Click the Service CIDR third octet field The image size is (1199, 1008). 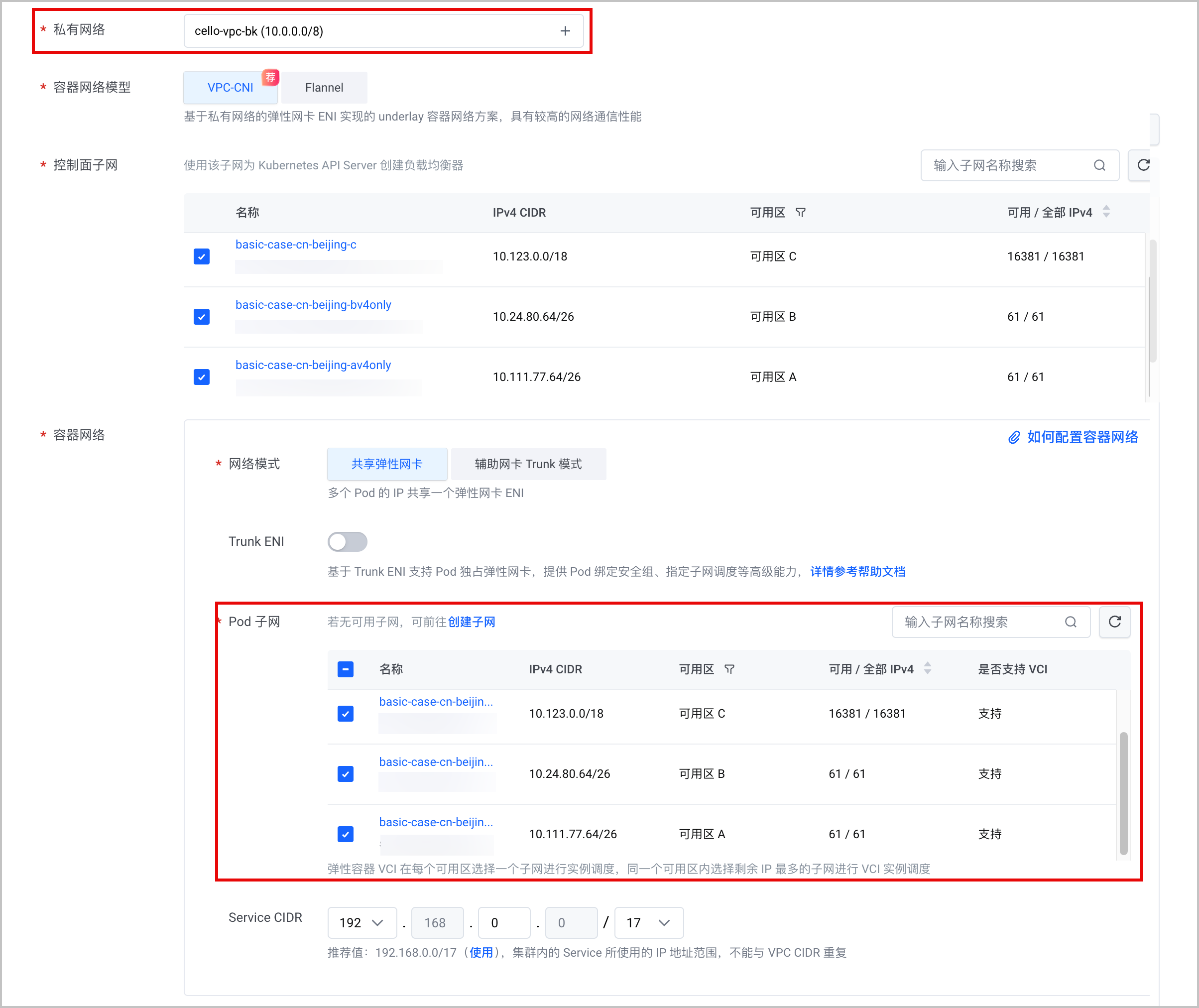click(504, 923)
